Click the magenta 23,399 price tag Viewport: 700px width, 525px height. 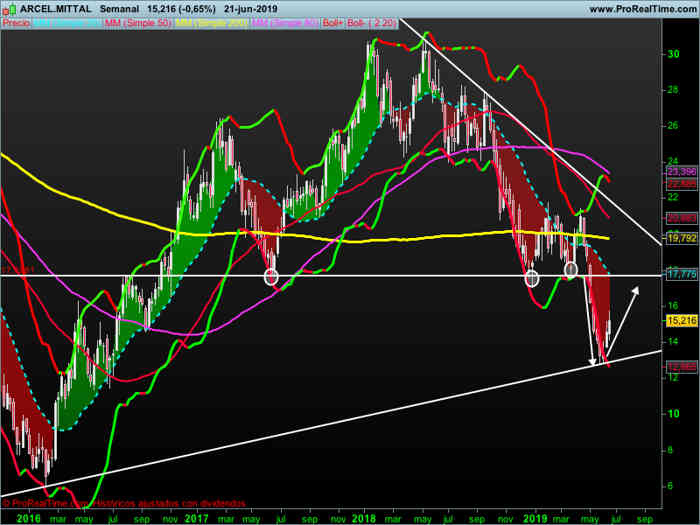pos(681,171)
